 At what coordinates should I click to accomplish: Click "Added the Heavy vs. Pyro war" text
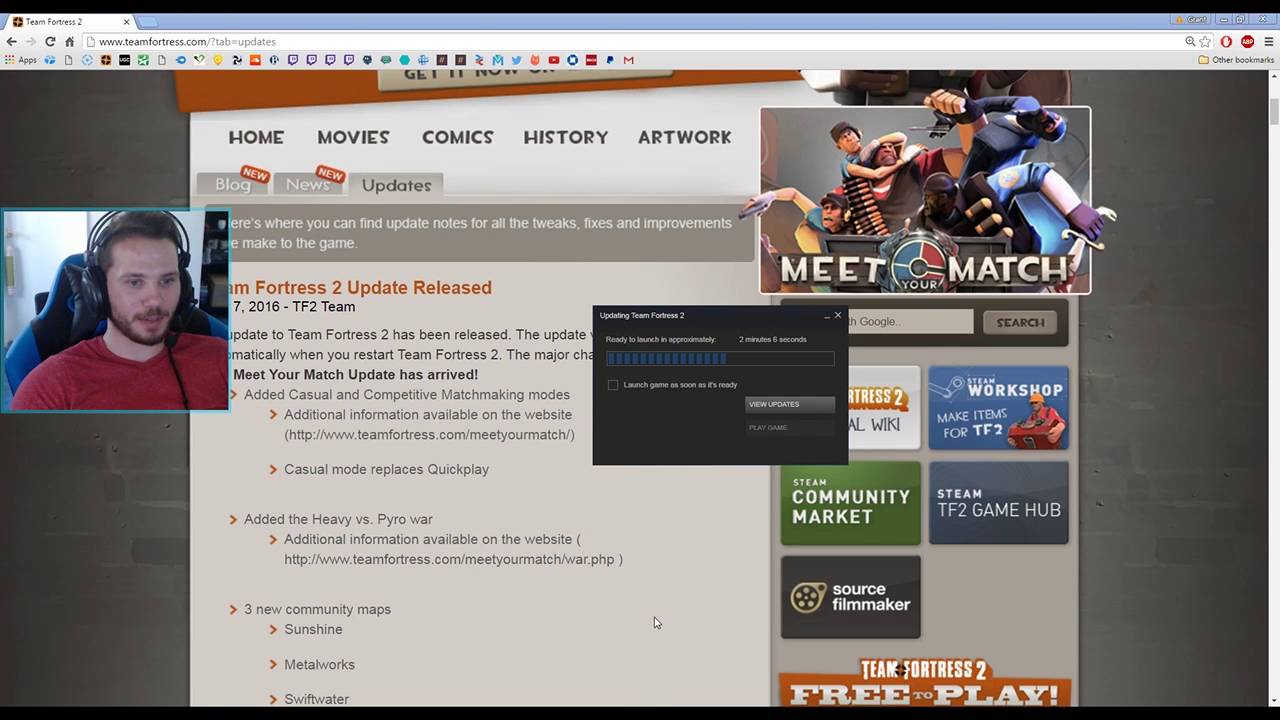tap(338, 519)
